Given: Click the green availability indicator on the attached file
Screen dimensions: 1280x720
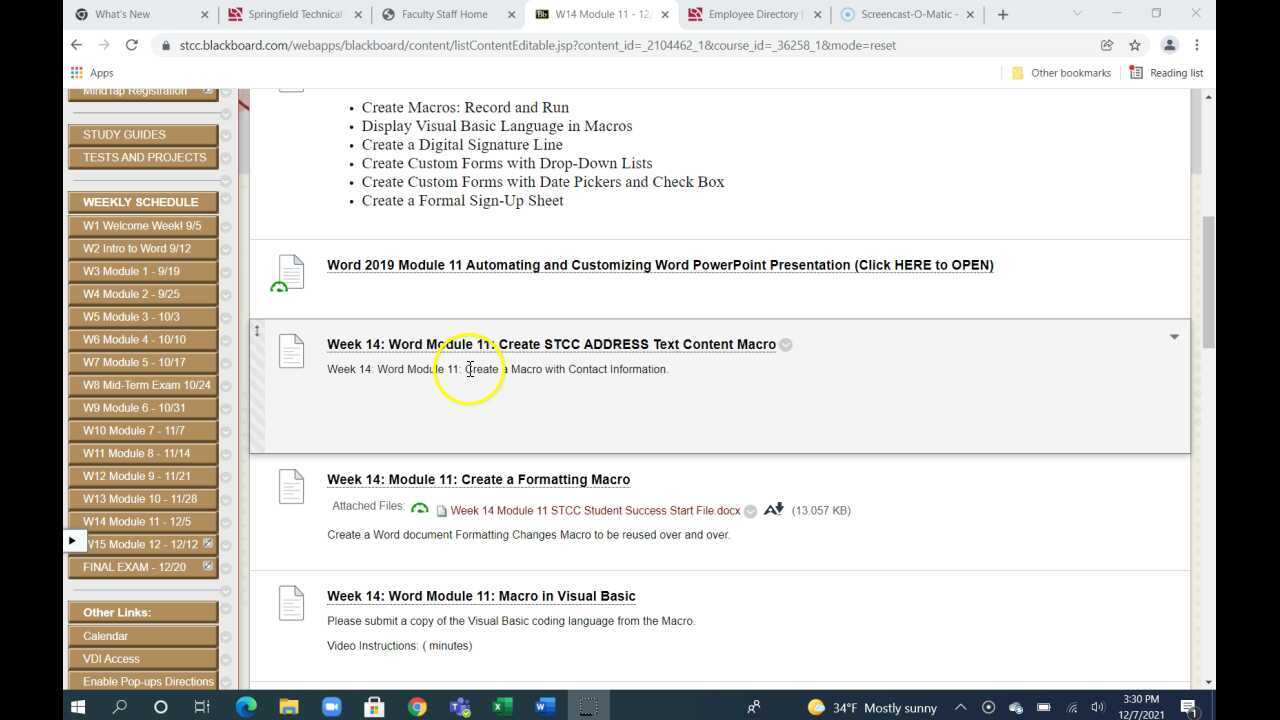Looking at the screenshot, I should coord(420,509).
